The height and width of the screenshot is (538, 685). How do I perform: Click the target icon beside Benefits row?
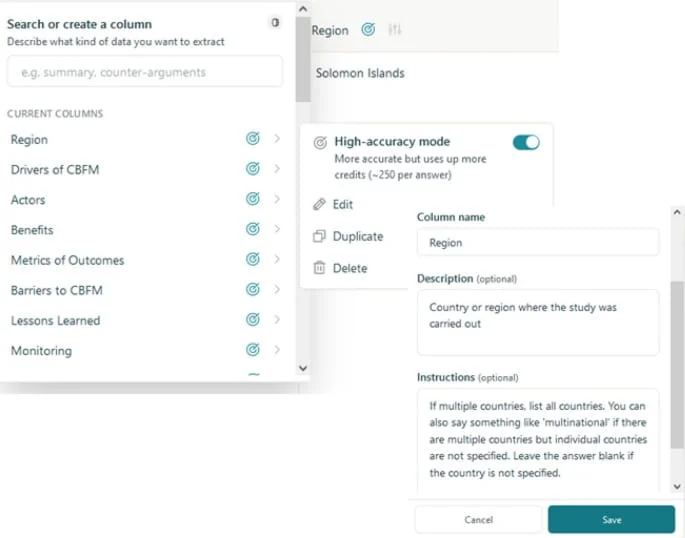click(x=253, y=230)
